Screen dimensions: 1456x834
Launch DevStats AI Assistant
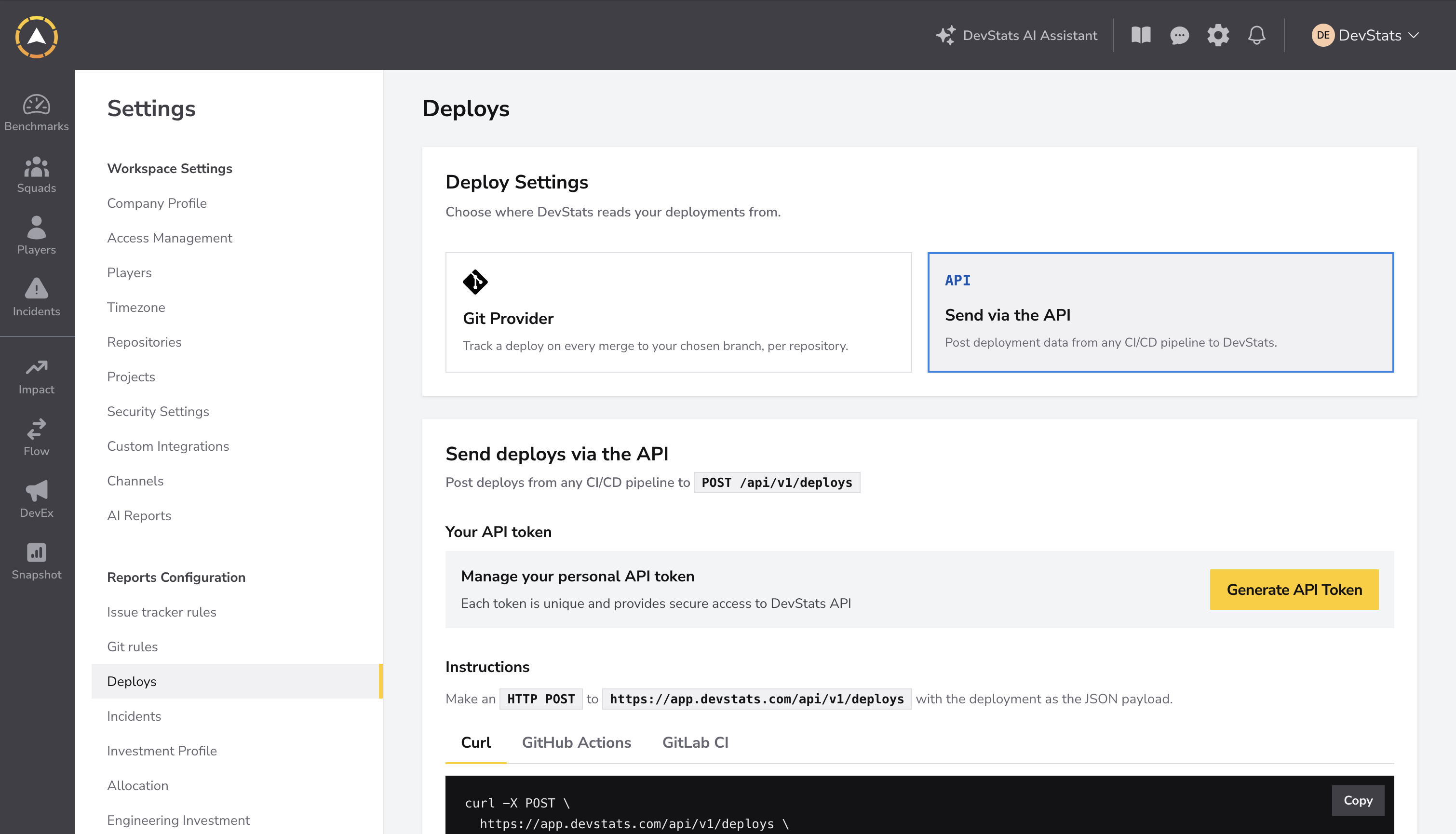coord(1017,36)
